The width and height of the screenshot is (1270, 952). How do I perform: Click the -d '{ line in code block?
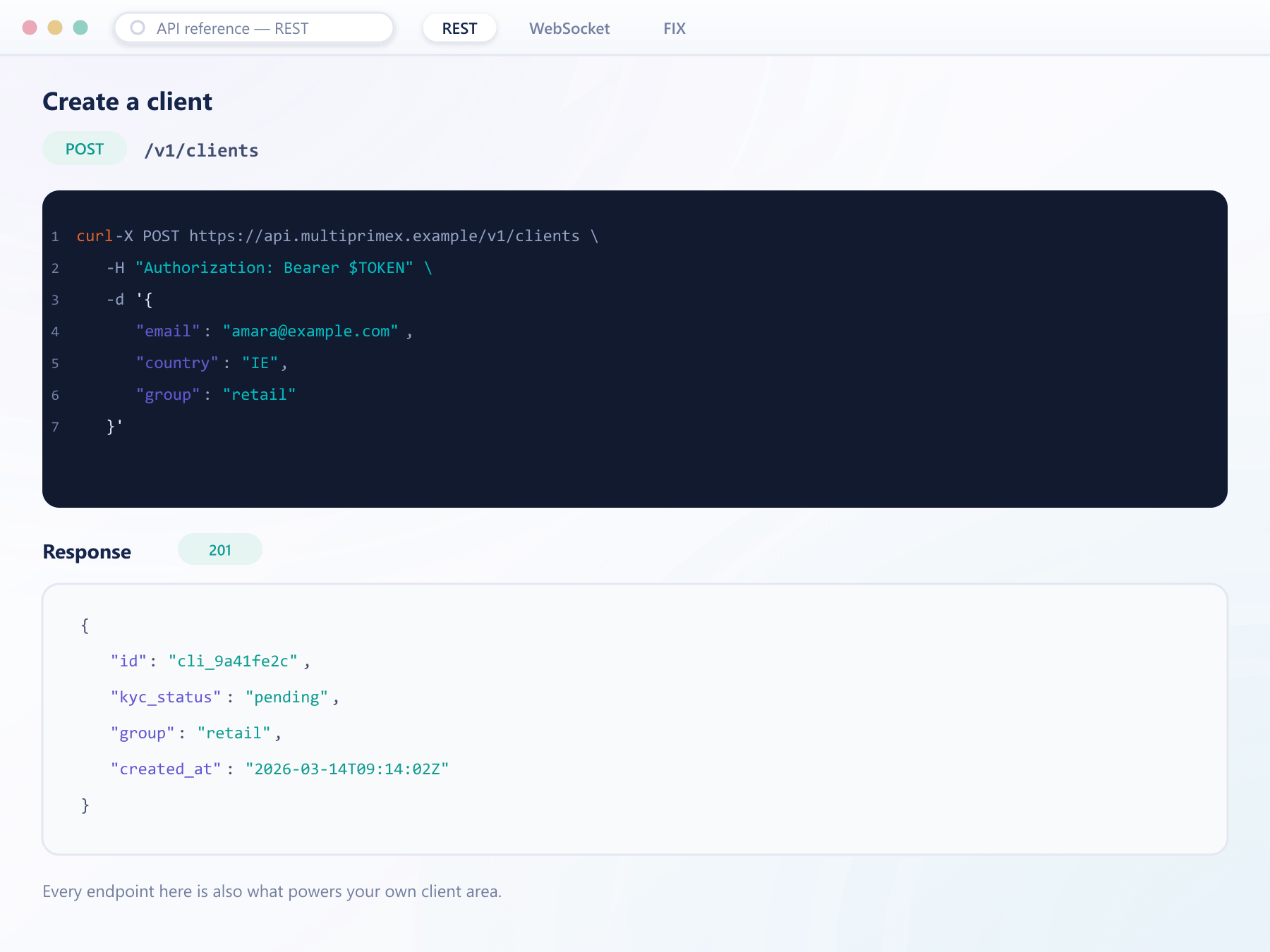[130, 300]
